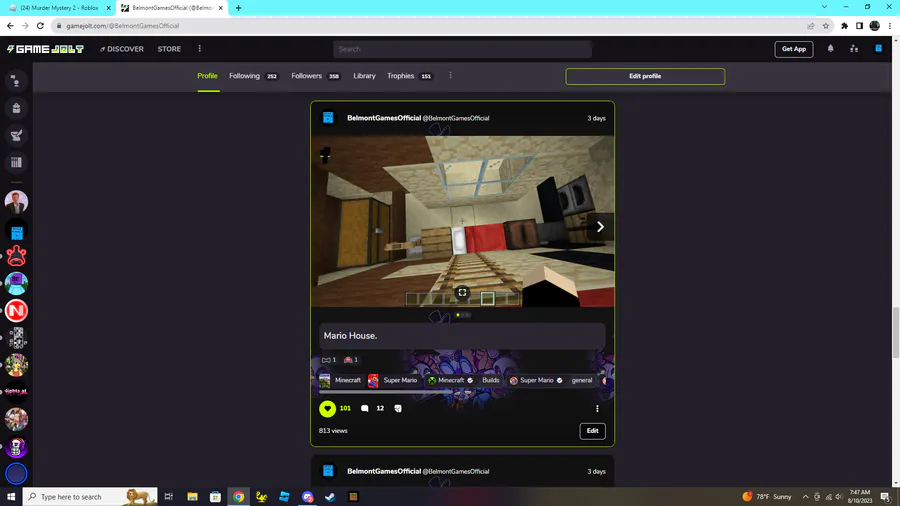Switch to the Murder Mystery 2 Roblox tab

(60, 8)
